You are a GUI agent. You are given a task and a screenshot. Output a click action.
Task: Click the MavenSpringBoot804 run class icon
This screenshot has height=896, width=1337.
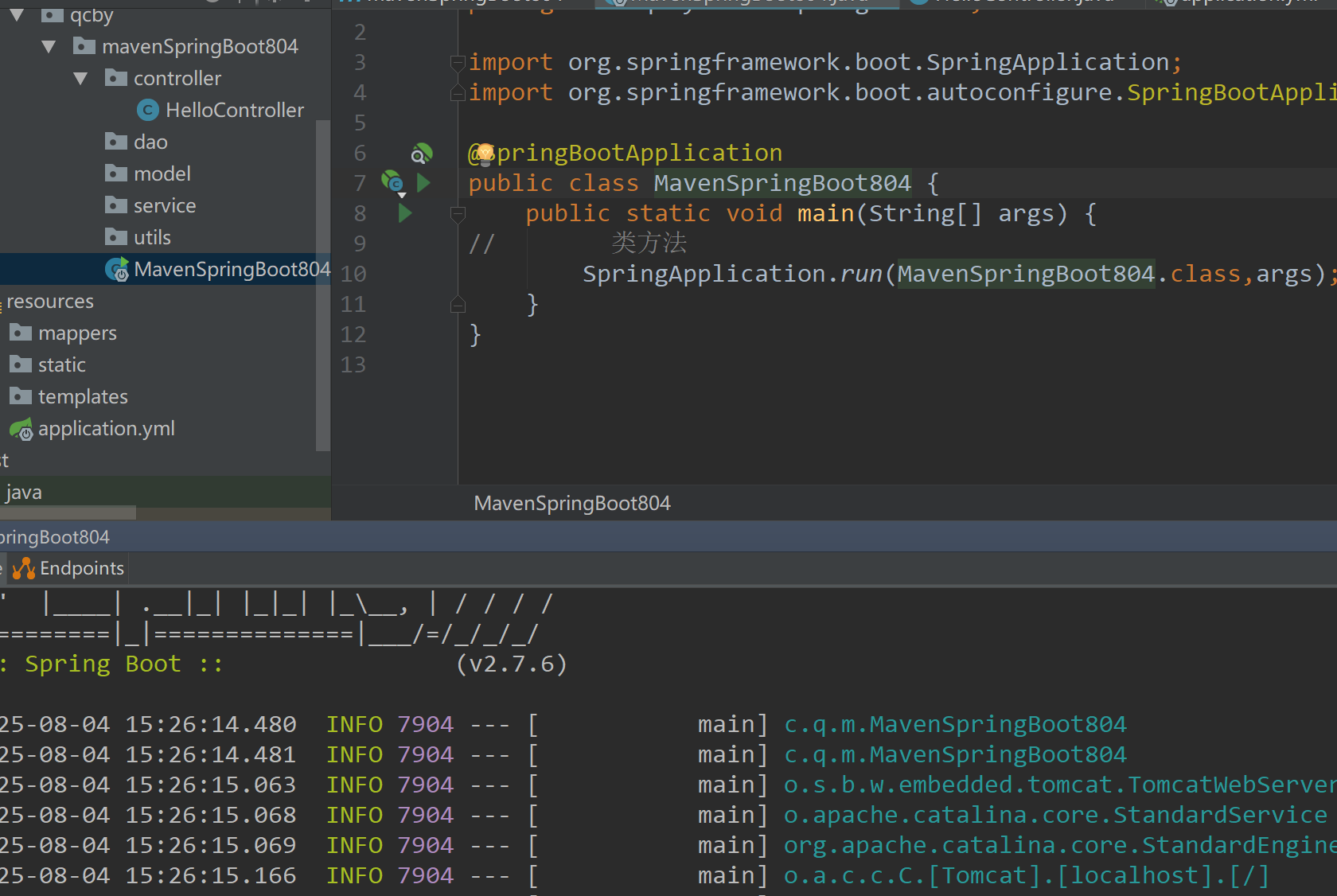[115, 269]
